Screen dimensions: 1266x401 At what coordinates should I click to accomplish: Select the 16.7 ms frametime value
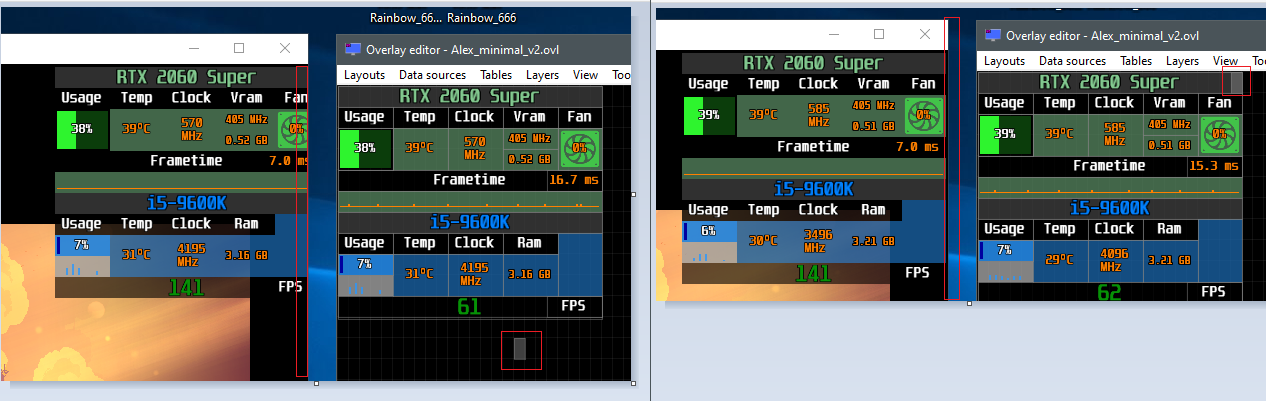pyautogui.click(x=574, y=180)
